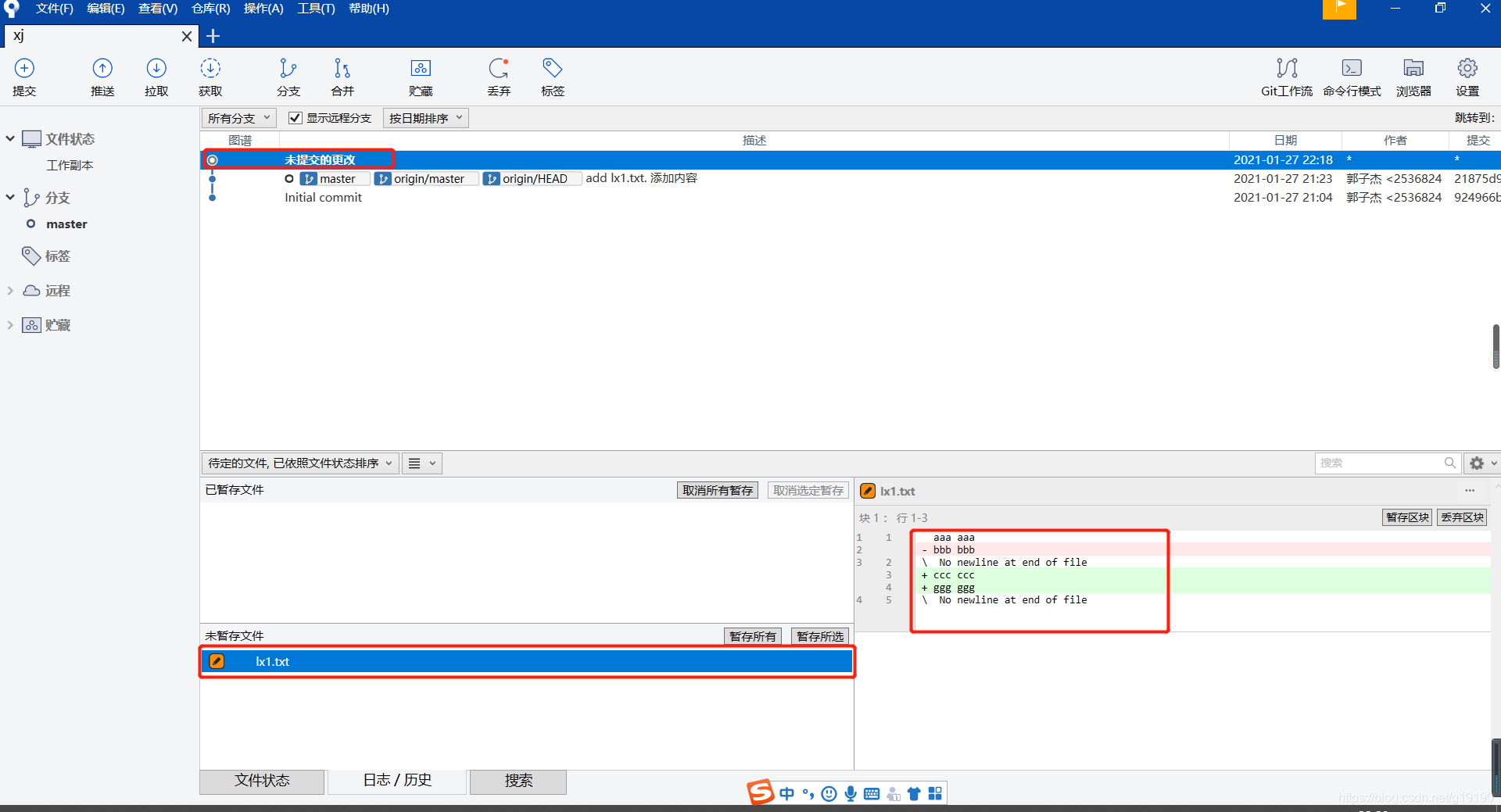Click the commit list vertical scrollbar
1501x812 pixels.
[1496, 346]
